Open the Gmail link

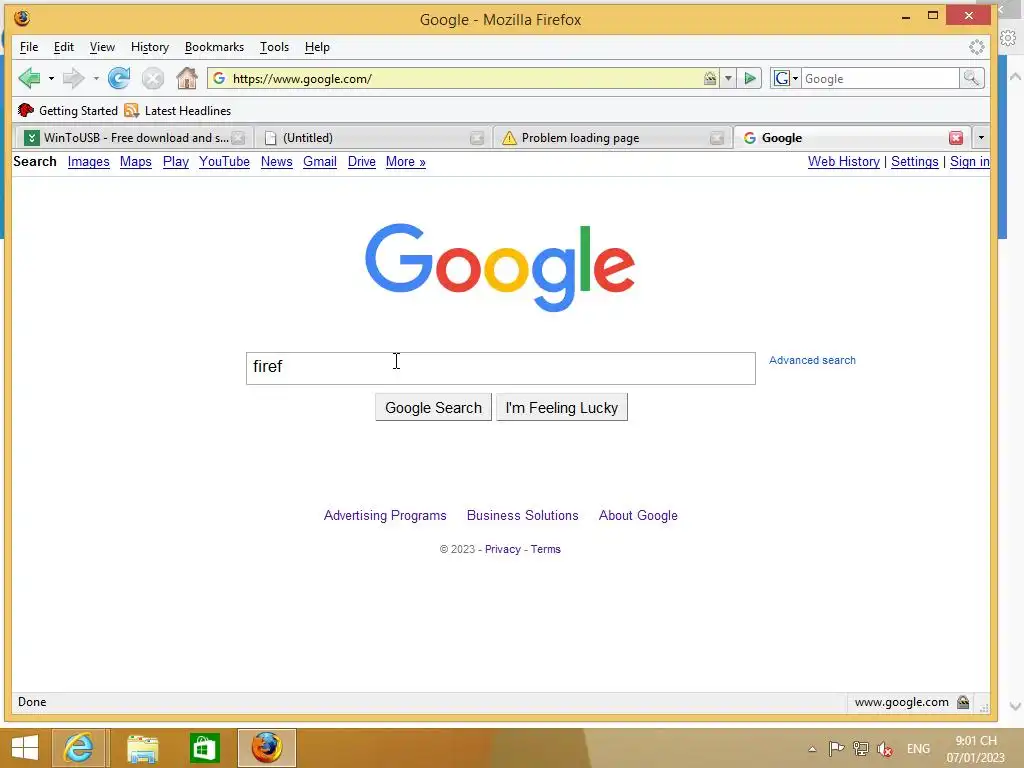(x=319, y=161)
